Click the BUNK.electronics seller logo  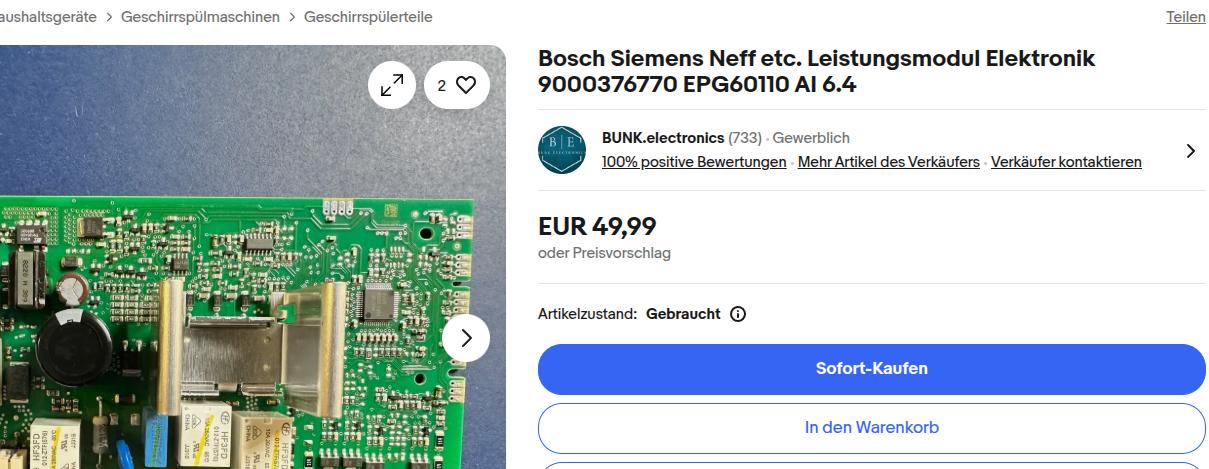point(562,150)
